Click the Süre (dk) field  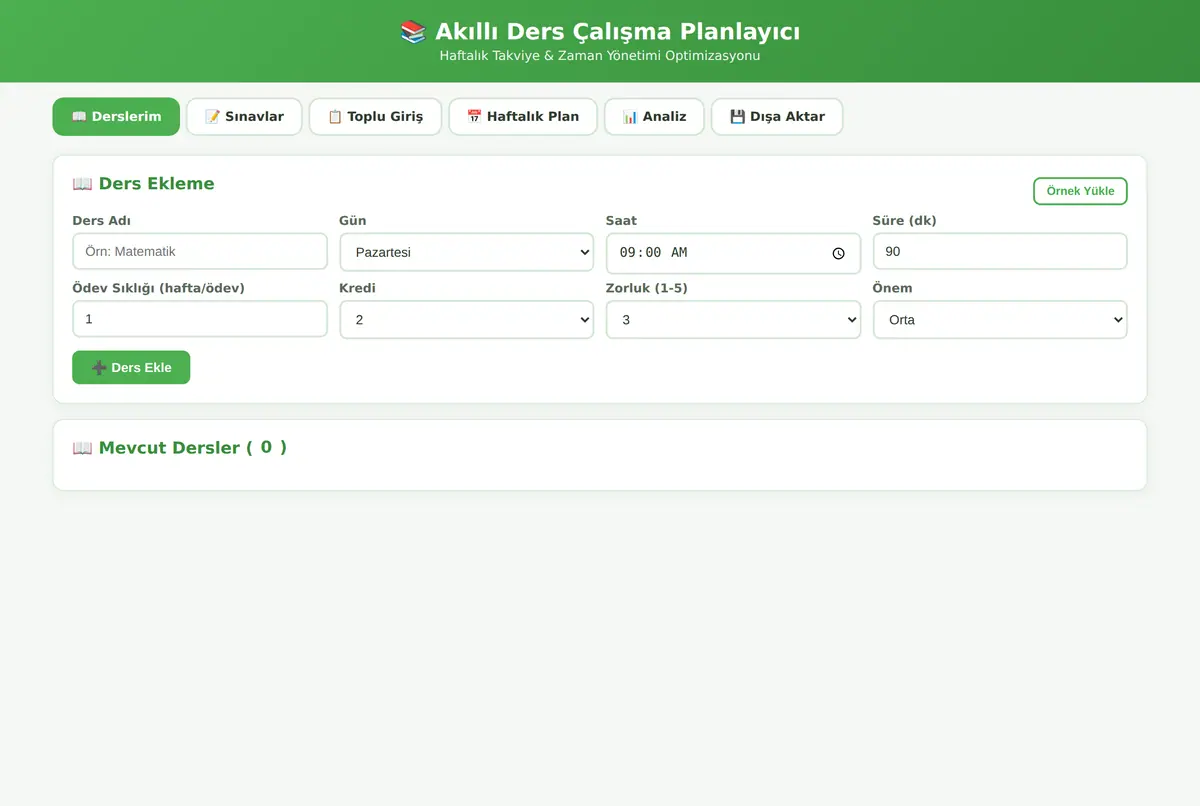click(1000, 252)
